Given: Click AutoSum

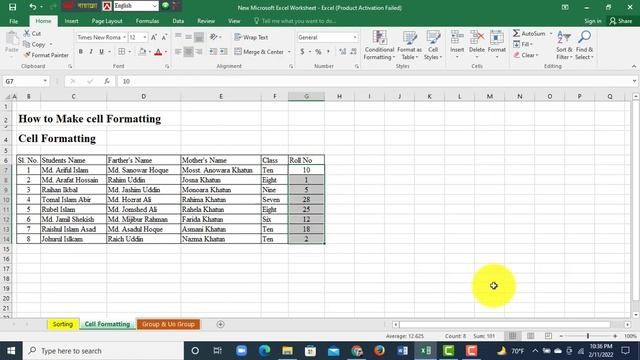Looking at the screenshot, I should [x=529, y=33].
